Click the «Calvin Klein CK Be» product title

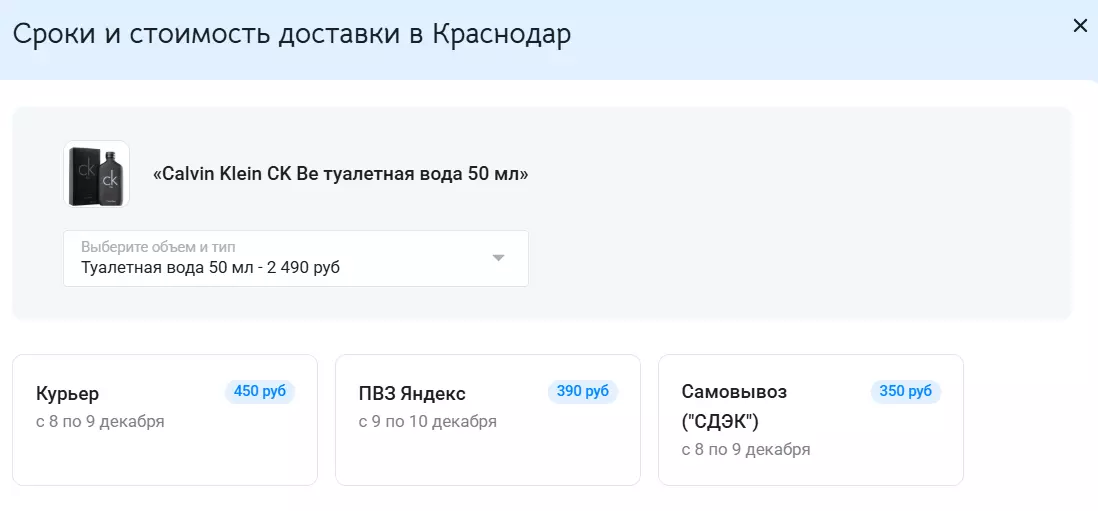[340, 174]
